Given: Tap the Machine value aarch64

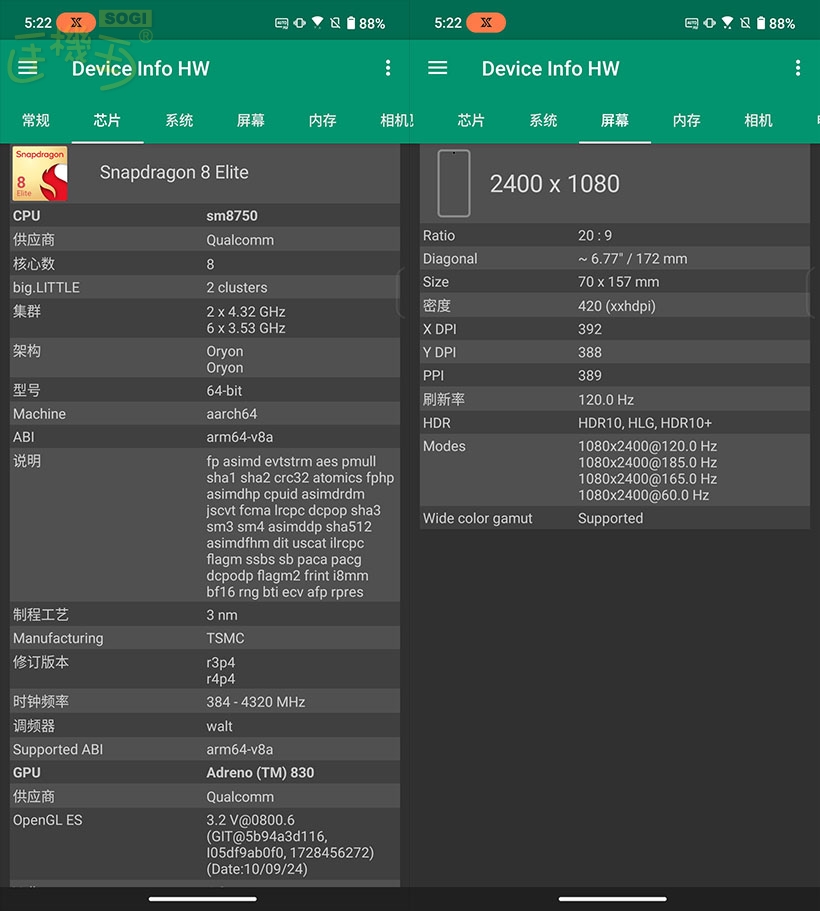Looking at the screenshot, I should click(x=231, y=414).
